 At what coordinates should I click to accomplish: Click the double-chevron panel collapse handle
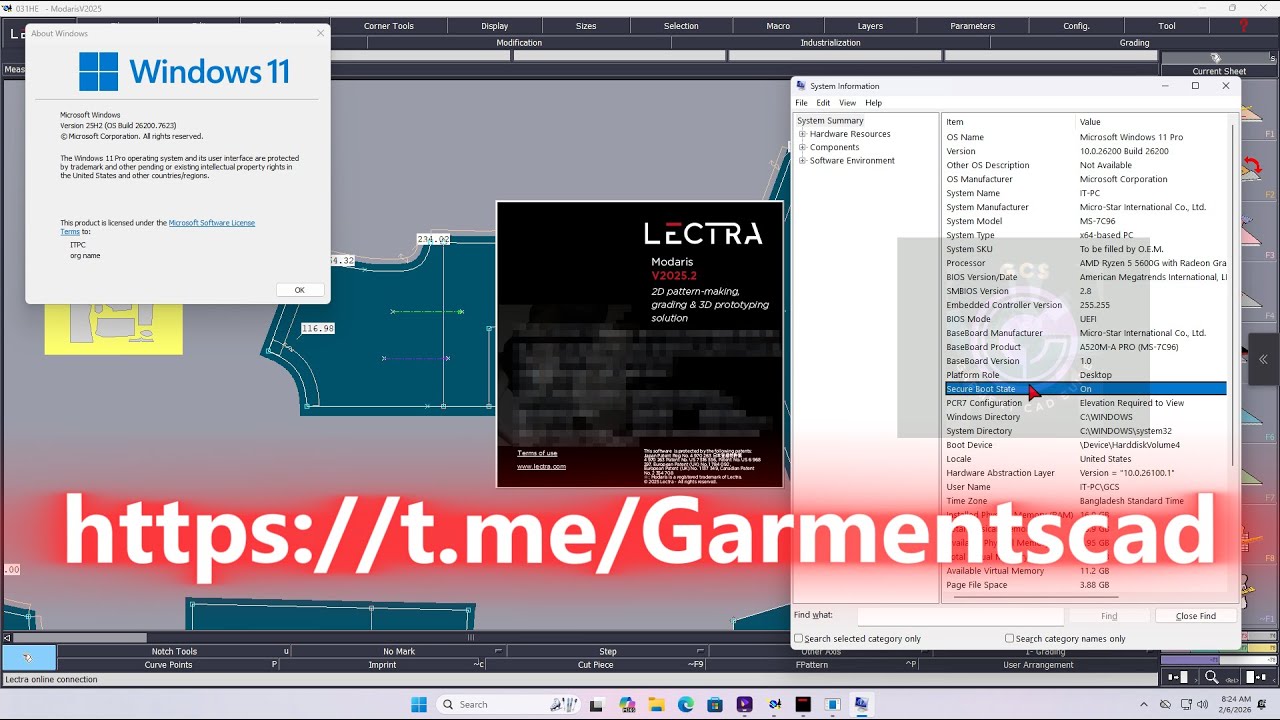click(x=1263, y=359)
